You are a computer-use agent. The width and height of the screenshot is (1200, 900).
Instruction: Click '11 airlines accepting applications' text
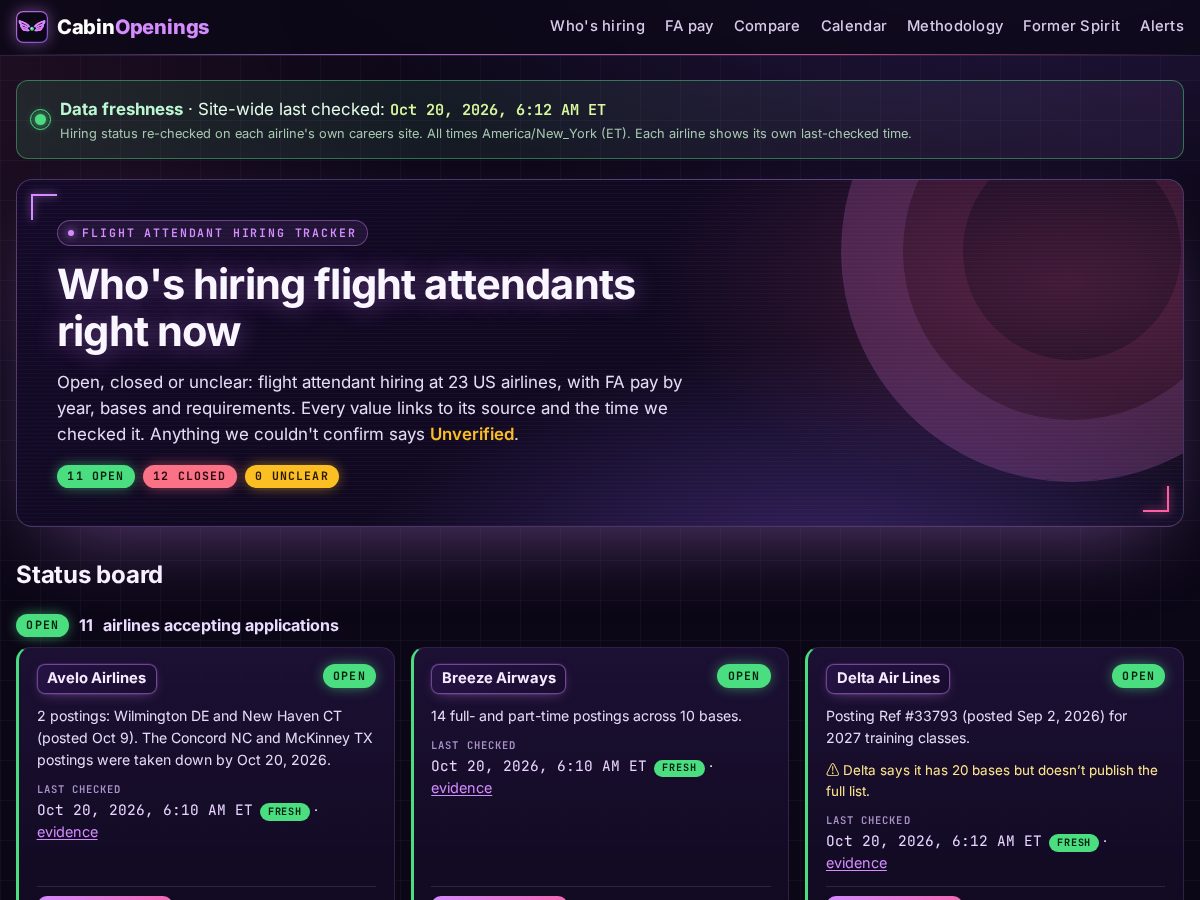pos(209,625)
